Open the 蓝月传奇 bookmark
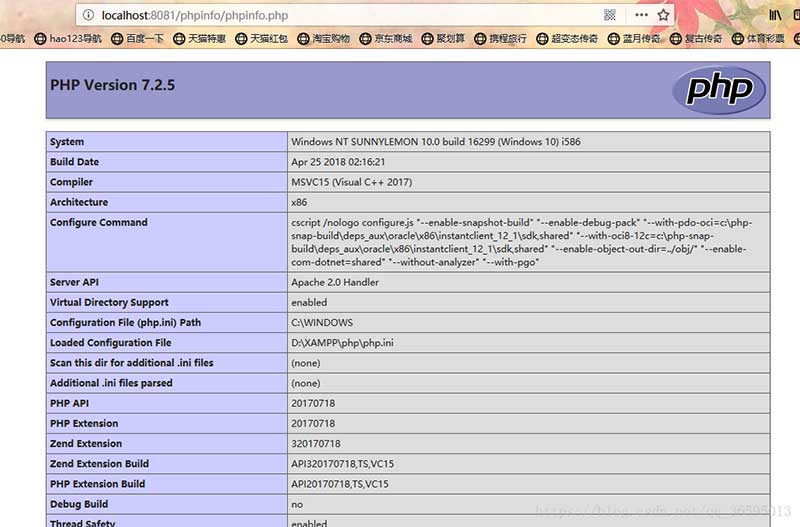Viewport: 800px width, 527px height. pyautogui.click(x=634, y=38)
